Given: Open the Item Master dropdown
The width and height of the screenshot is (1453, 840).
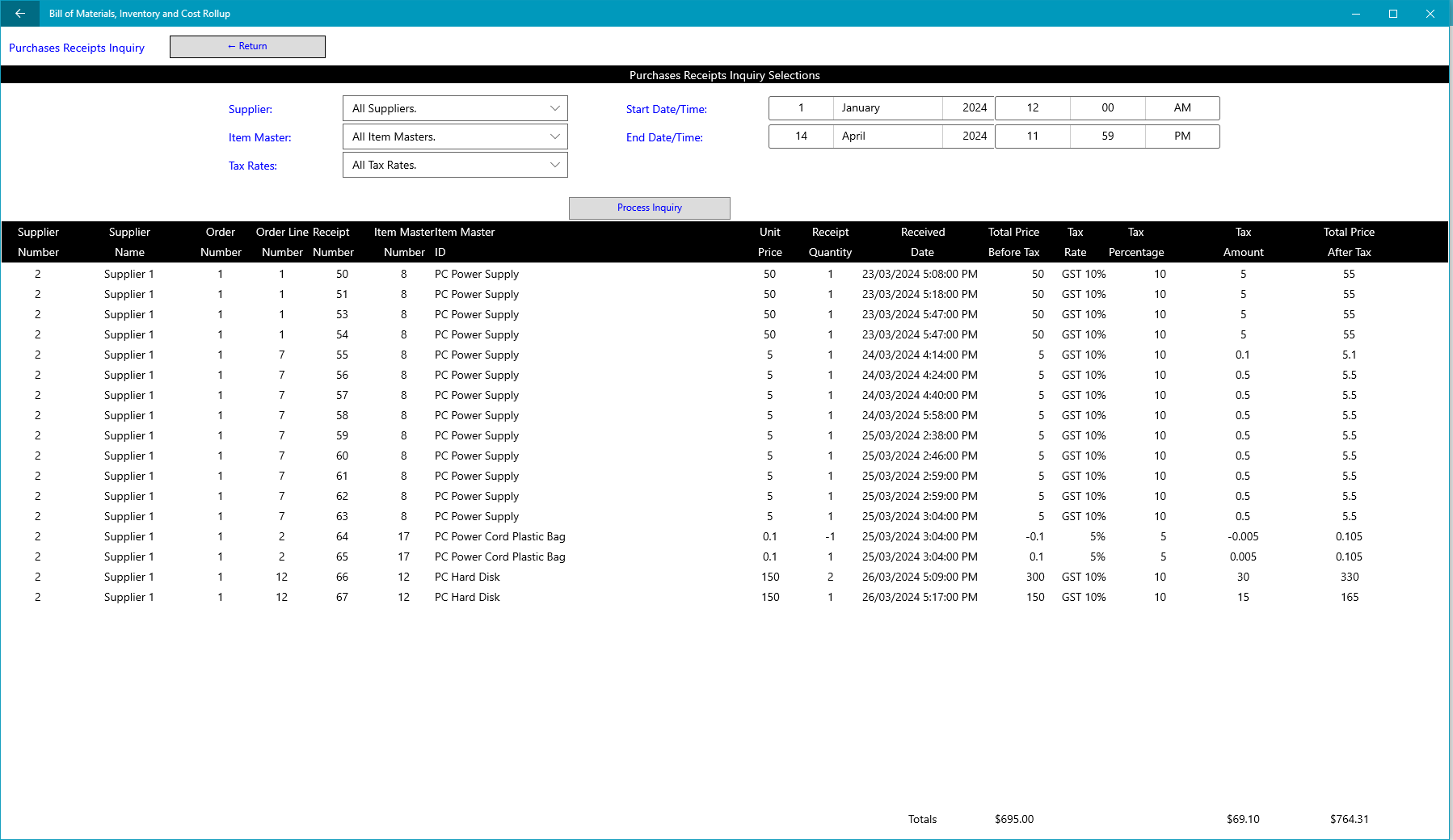Looking at the screenshot, I should coord(455,136).
